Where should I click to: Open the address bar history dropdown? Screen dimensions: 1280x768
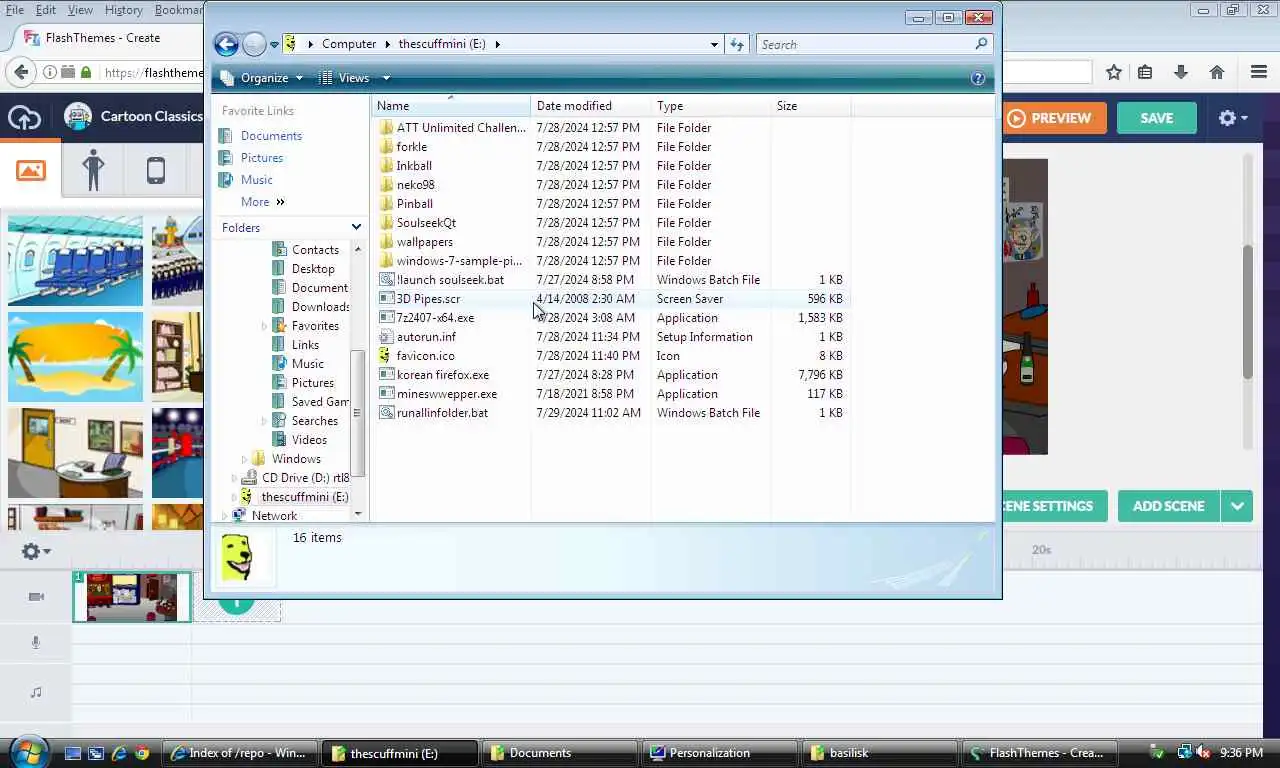tap(714, 44)
